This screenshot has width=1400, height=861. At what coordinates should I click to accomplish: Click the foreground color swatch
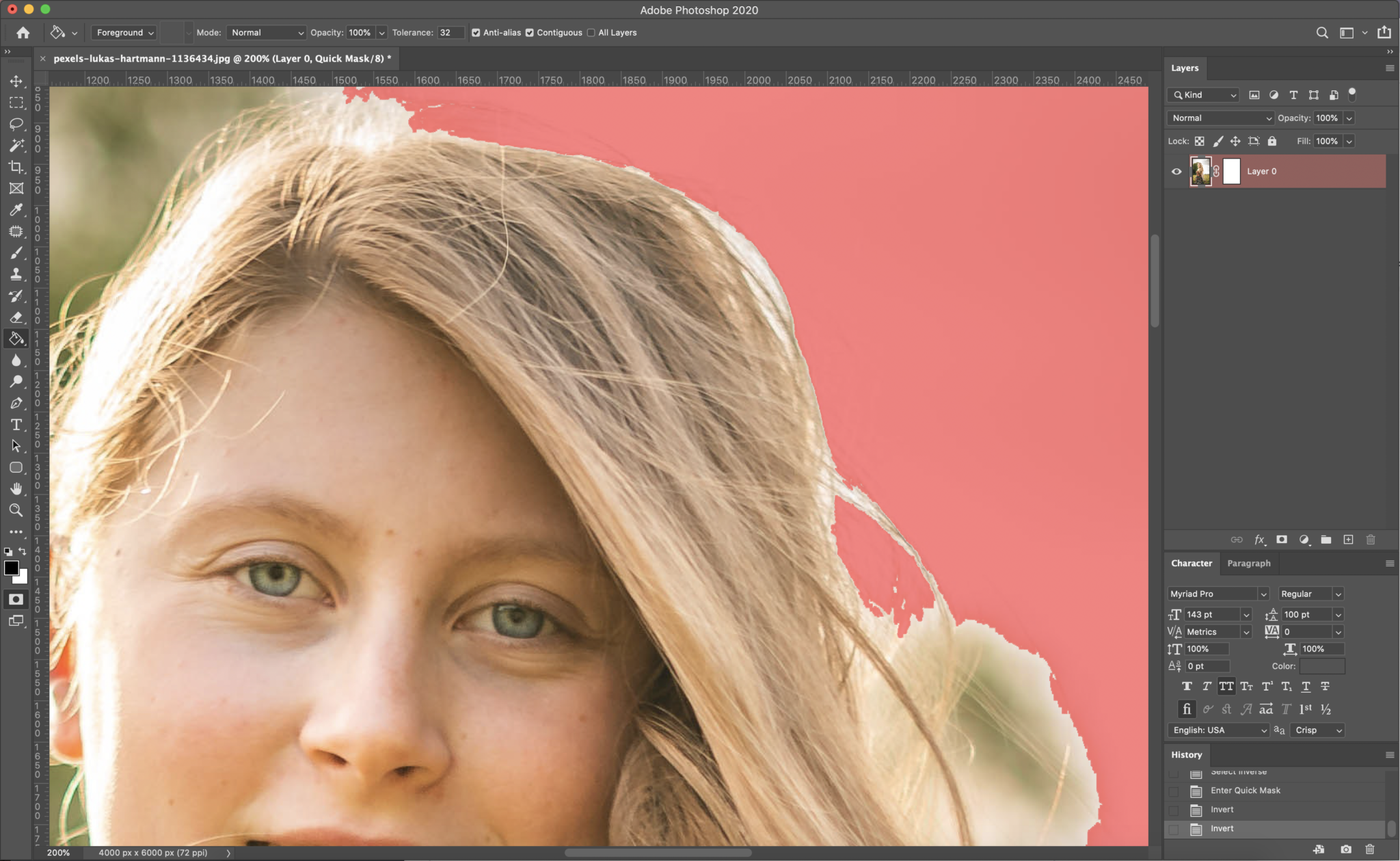click(x=12, y=568)
